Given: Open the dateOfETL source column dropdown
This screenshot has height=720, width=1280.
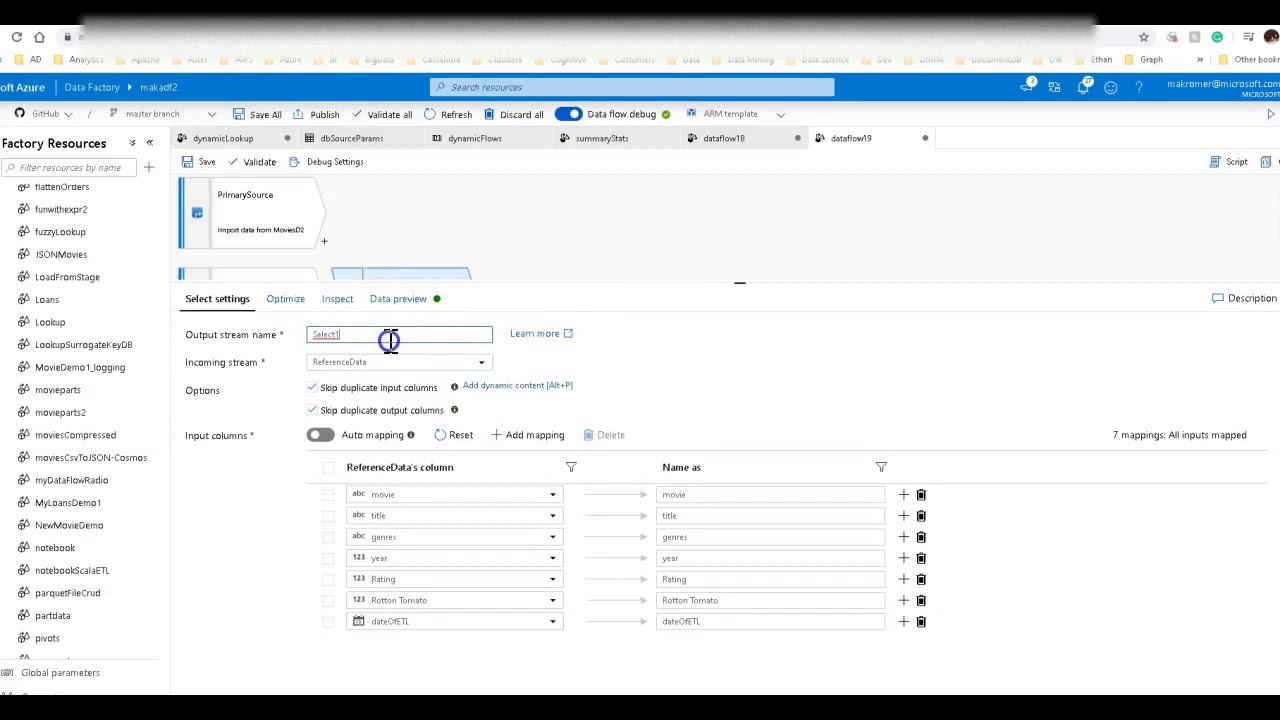Looking at the screenshot, I should click(455, 621).
